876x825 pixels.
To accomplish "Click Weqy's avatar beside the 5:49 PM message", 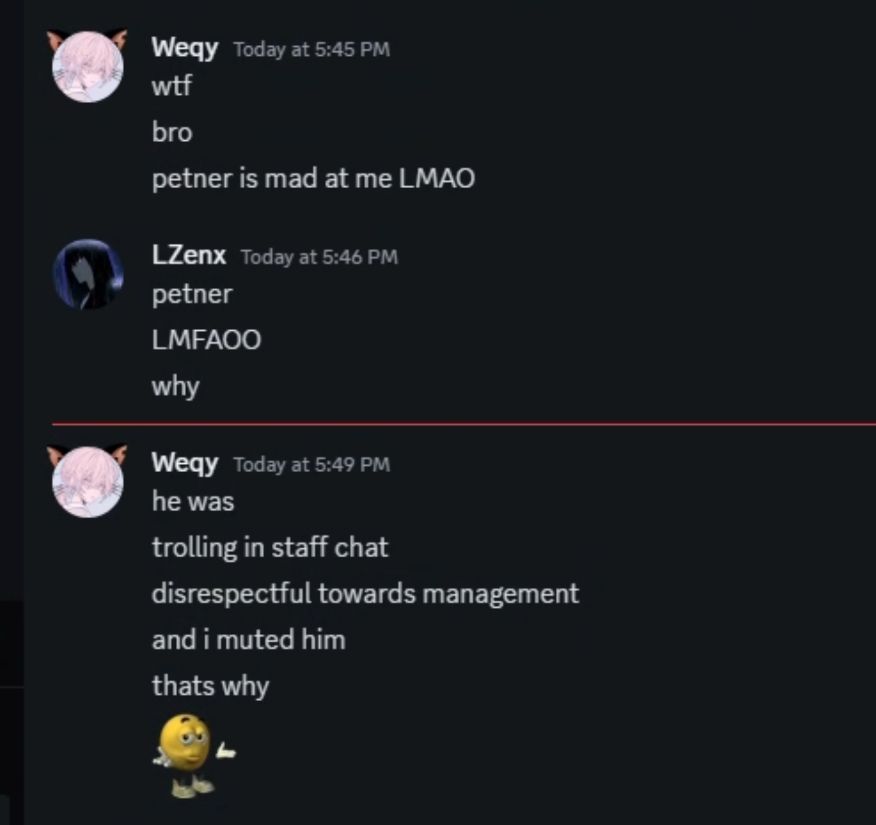I will (88, 481).
